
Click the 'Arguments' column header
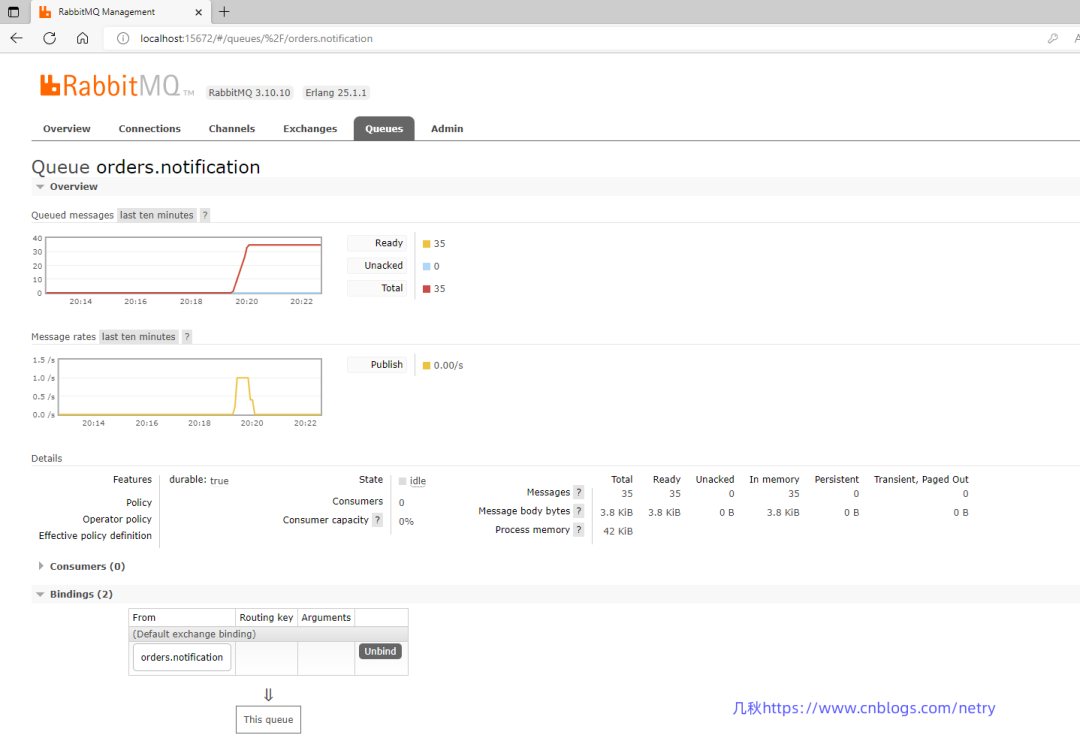[326, 618]
